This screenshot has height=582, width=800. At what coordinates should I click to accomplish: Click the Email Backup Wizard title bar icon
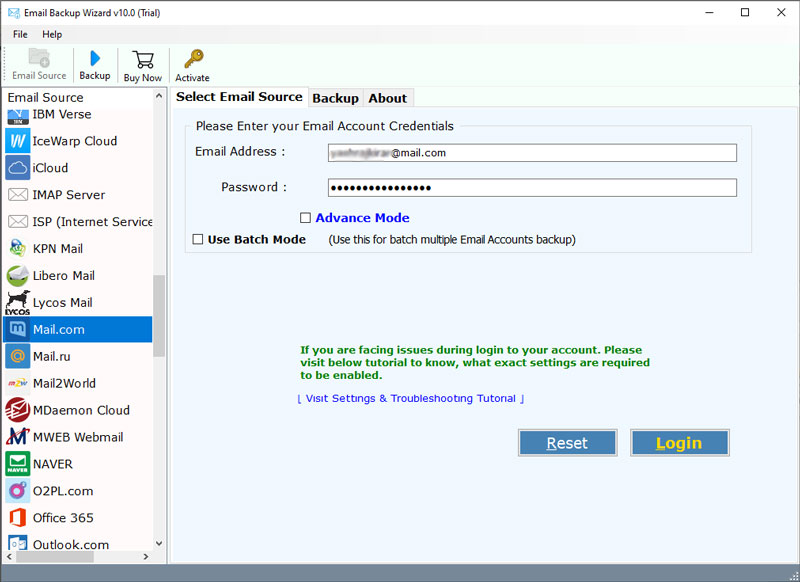click(x=14, y=12)
